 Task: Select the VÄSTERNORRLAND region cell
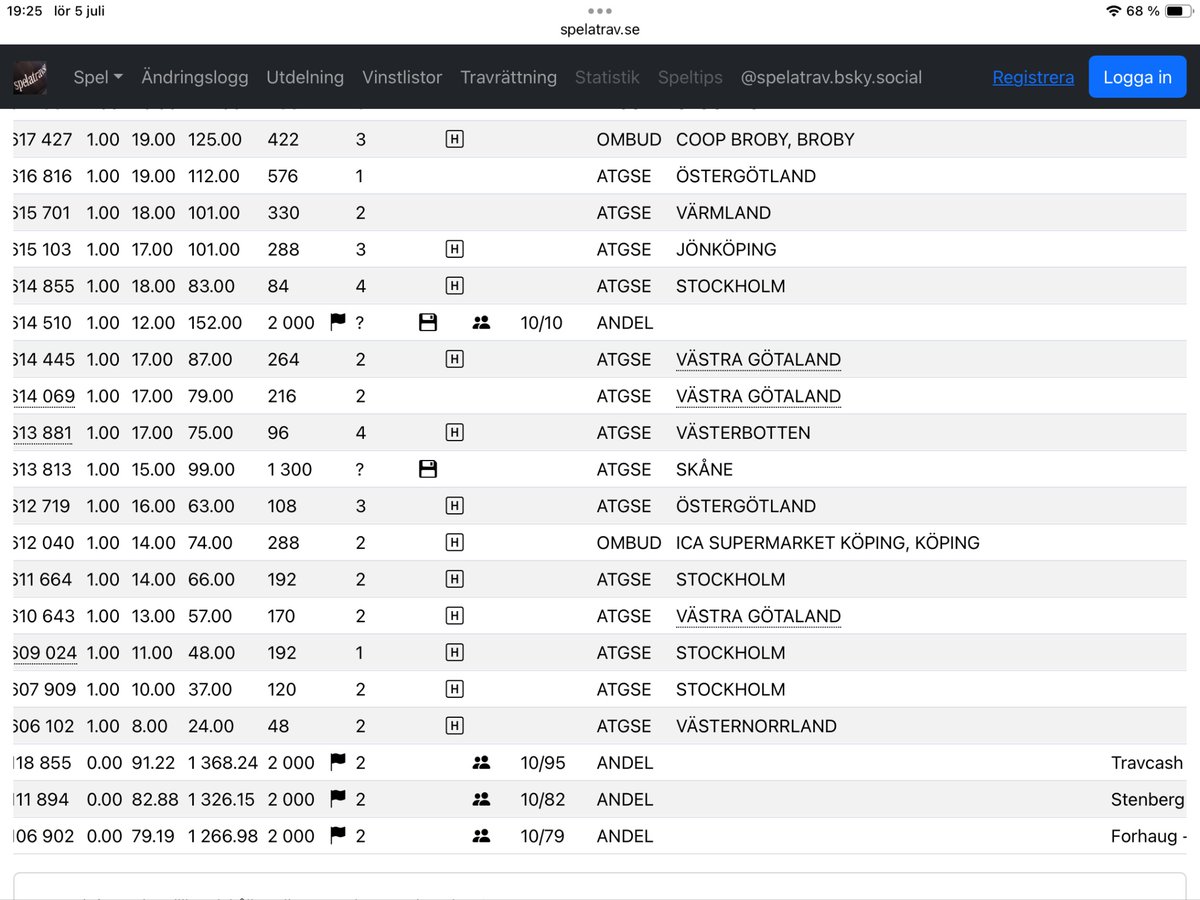coord(756,726)
